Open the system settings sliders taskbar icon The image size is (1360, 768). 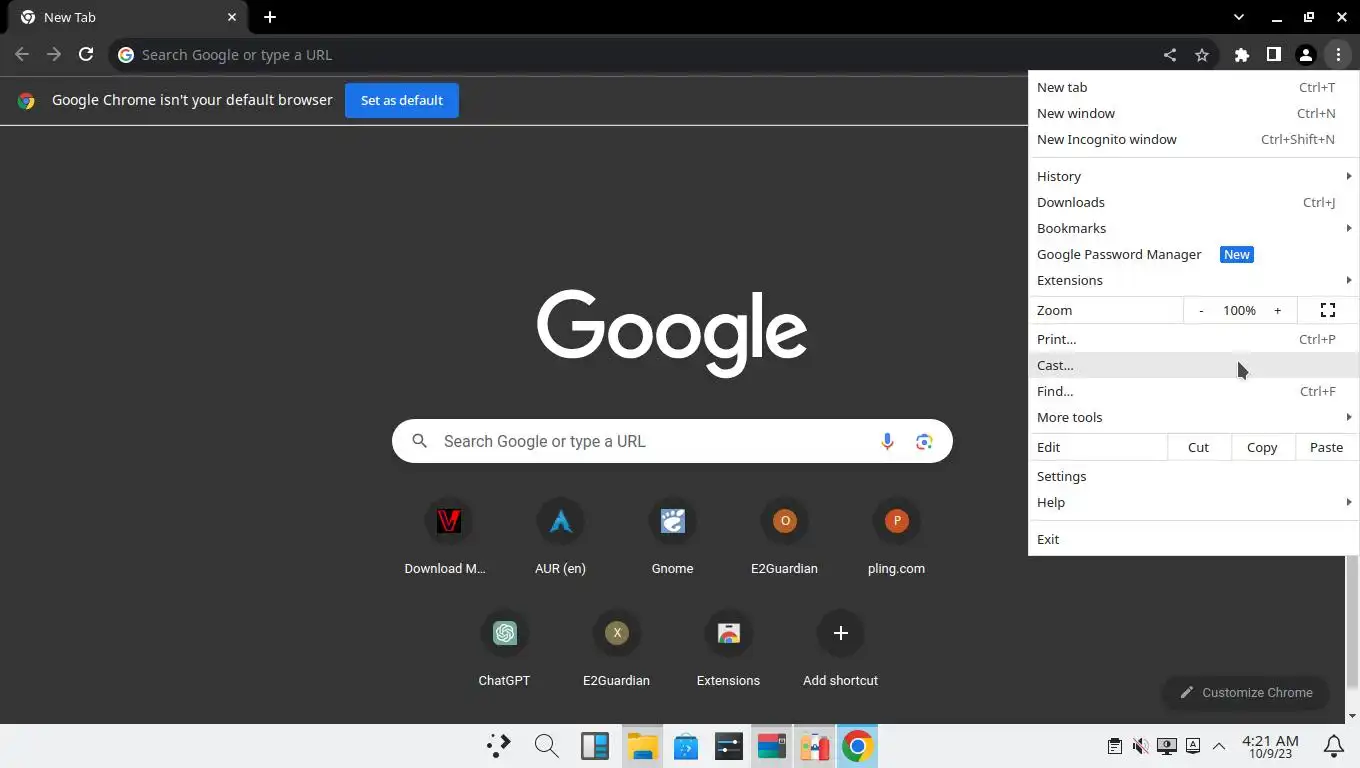pyautogui.click(x=729, y=746)
